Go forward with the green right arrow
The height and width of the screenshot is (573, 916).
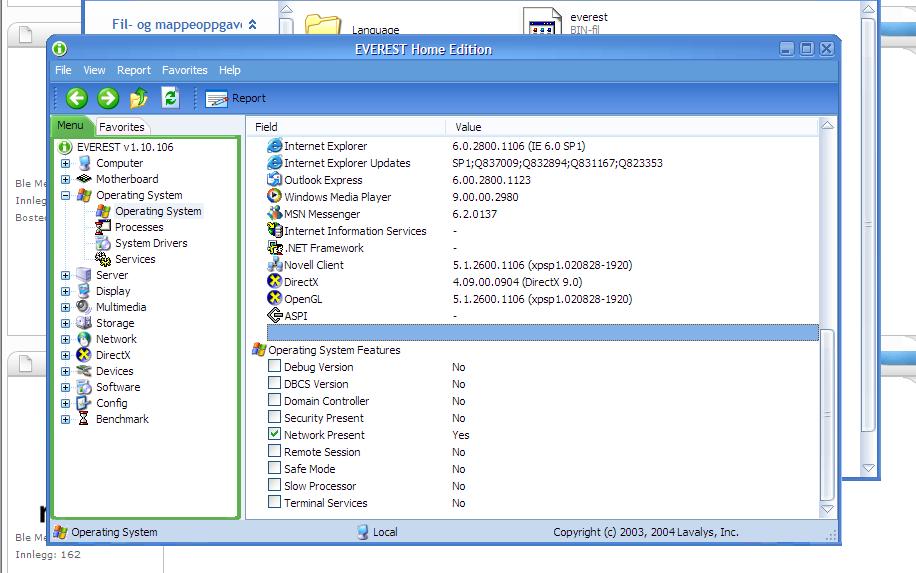[108, 98]
